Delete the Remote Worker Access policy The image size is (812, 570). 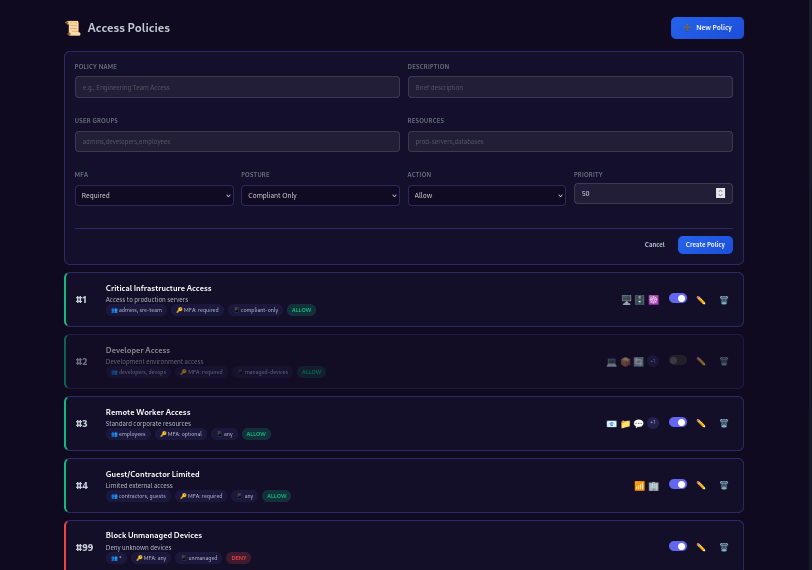click(x=724, y=423)
